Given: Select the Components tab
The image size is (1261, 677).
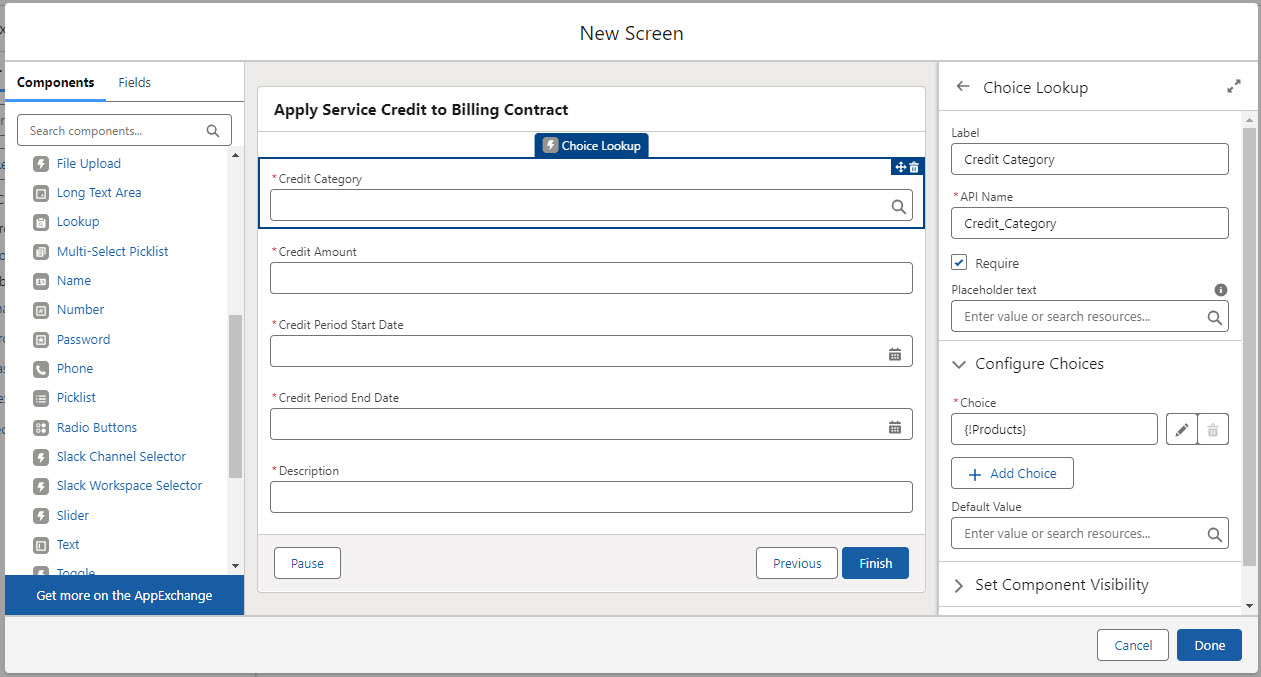Looking at the screenshot, I should [x=56, y=83].
